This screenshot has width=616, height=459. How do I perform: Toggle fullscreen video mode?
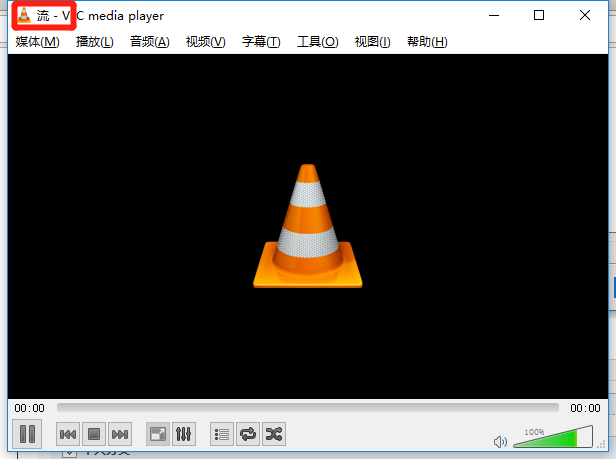click(x=158, y=434)
